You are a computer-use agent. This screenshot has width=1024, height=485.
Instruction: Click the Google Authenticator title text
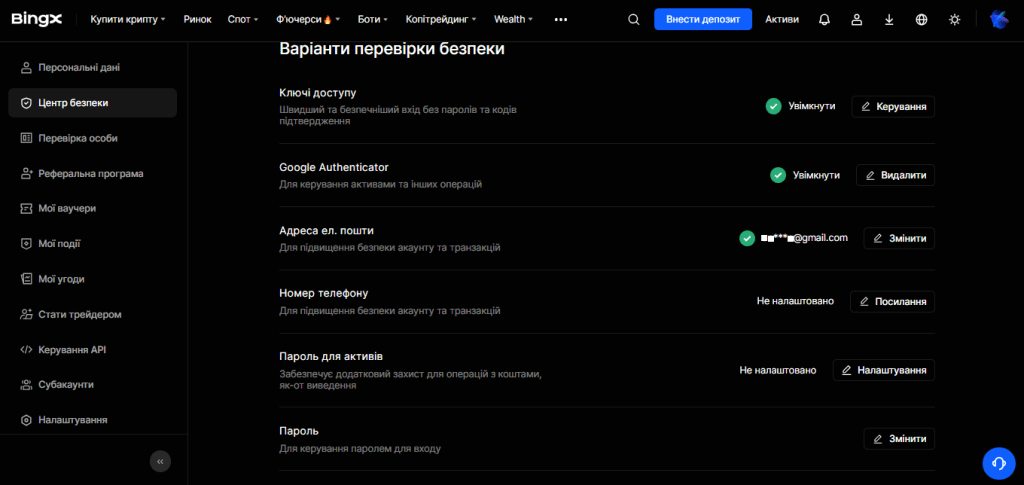334,168
